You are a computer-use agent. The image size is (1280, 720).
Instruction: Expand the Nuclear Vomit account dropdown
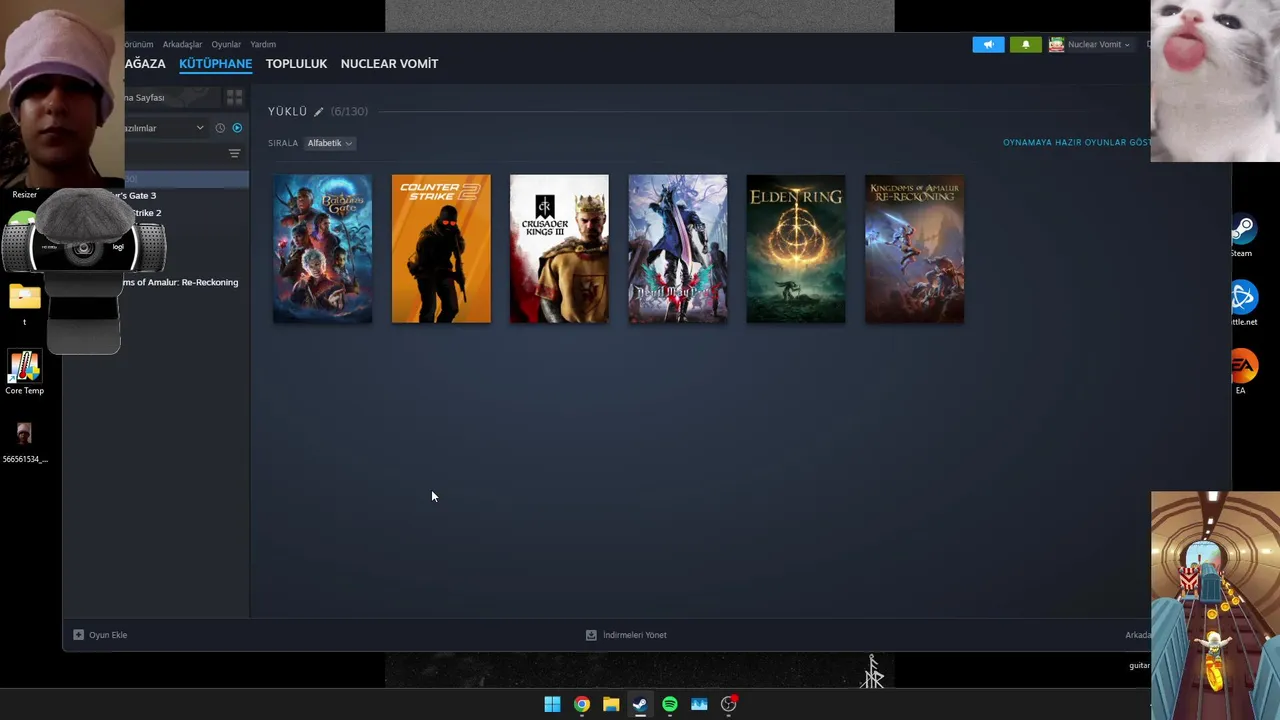(x=1099, y=44)
